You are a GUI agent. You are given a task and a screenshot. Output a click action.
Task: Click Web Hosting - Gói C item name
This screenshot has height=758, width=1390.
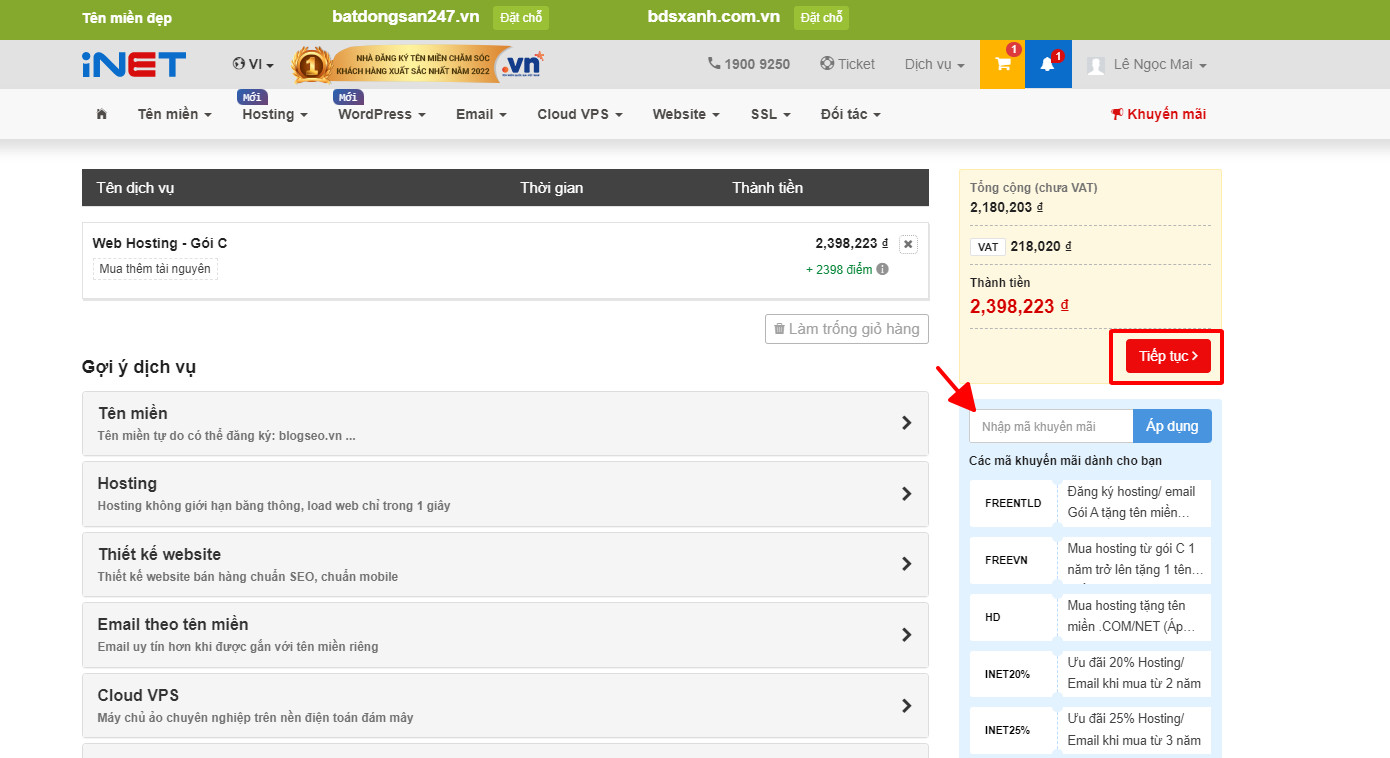click(x=160, y=243)
